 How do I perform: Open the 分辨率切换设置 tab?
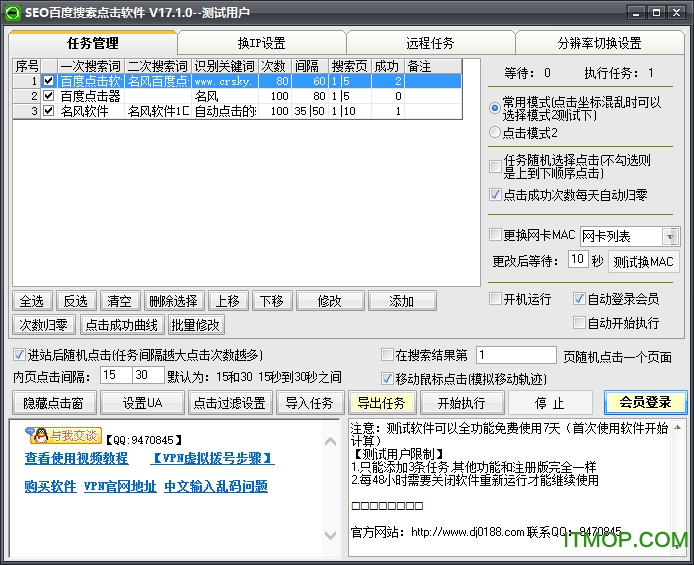coord(600,43)
